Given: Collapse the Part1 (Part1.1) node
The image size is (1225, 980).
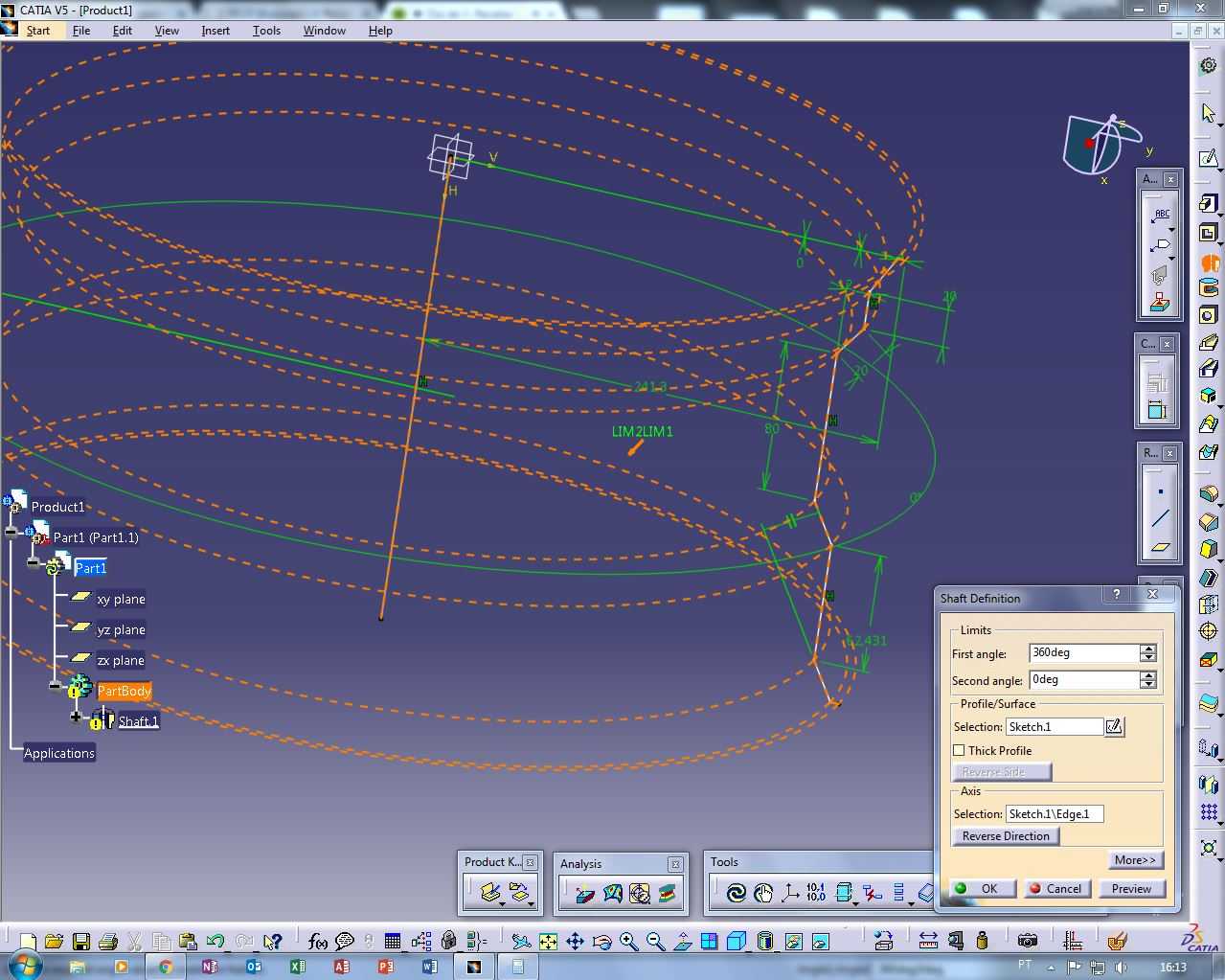Looking at the screenshot, I should [11, 533].
